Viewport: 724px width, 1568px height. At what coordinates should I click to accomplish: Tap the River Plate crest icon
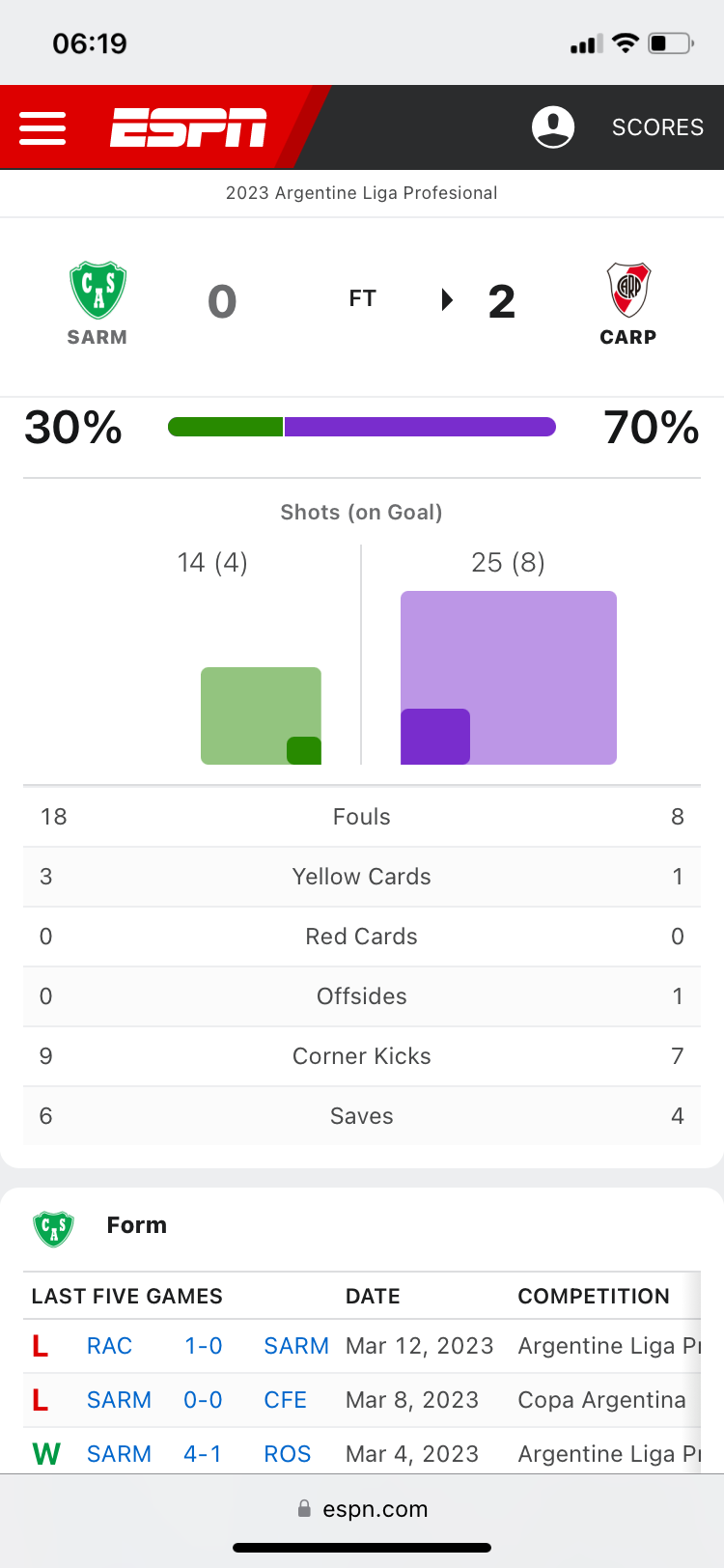pyautogui.click(x=628, y=290)
